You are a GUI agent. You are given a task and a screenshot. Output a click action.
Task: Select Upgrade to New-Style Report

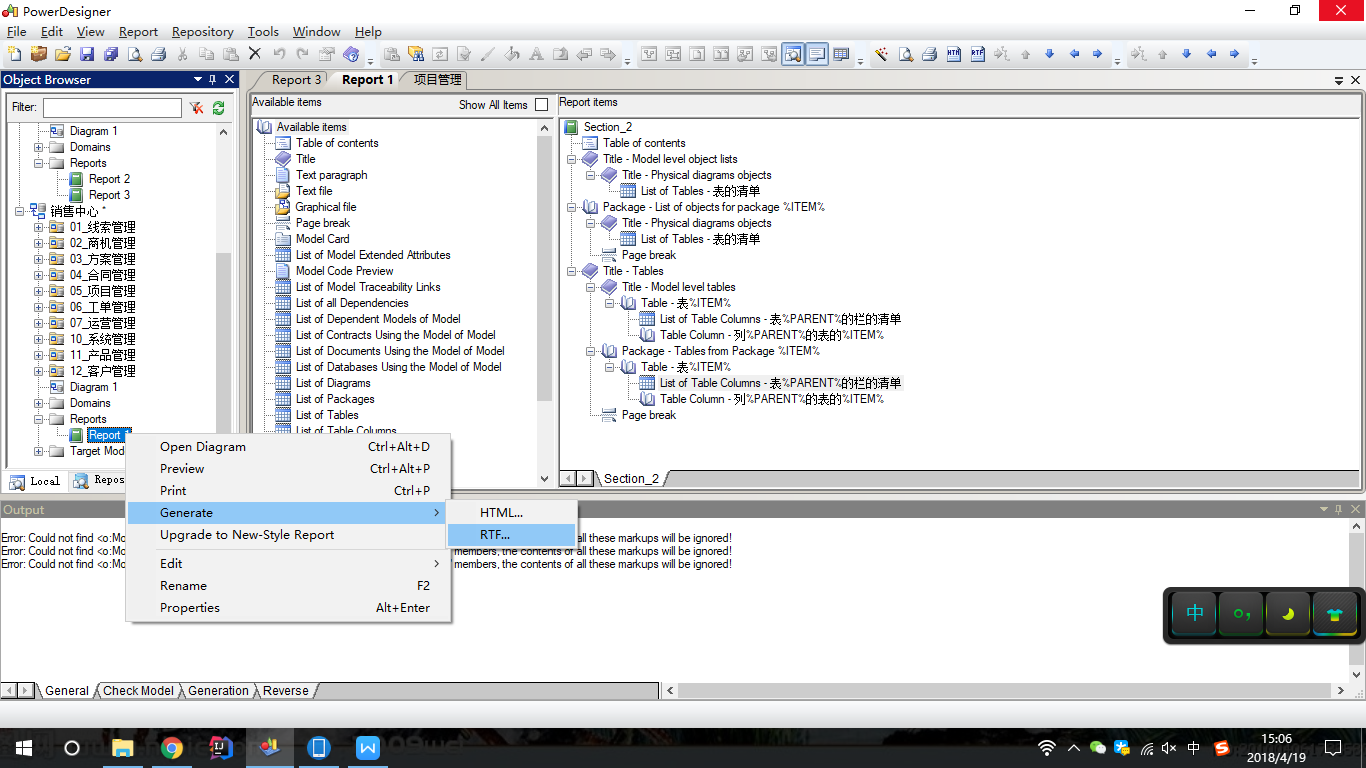[288, 535]
